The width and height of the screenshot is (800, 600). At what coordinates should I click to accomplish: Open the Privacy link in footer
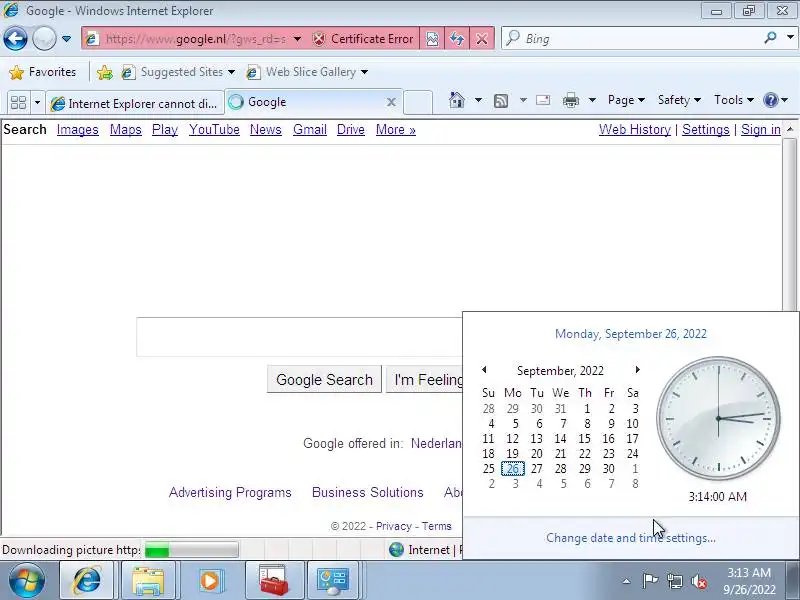394,526
